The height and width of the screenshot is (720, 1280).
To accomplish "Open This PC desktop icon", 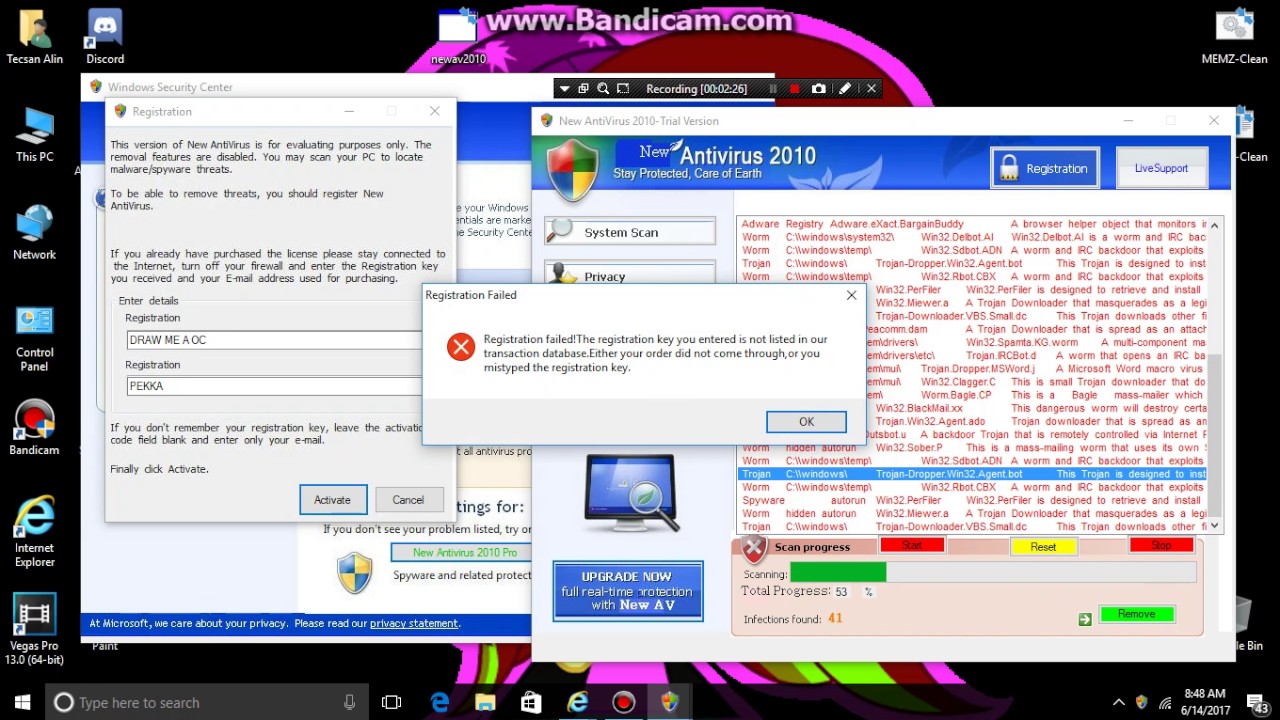I will pos(35,134).
